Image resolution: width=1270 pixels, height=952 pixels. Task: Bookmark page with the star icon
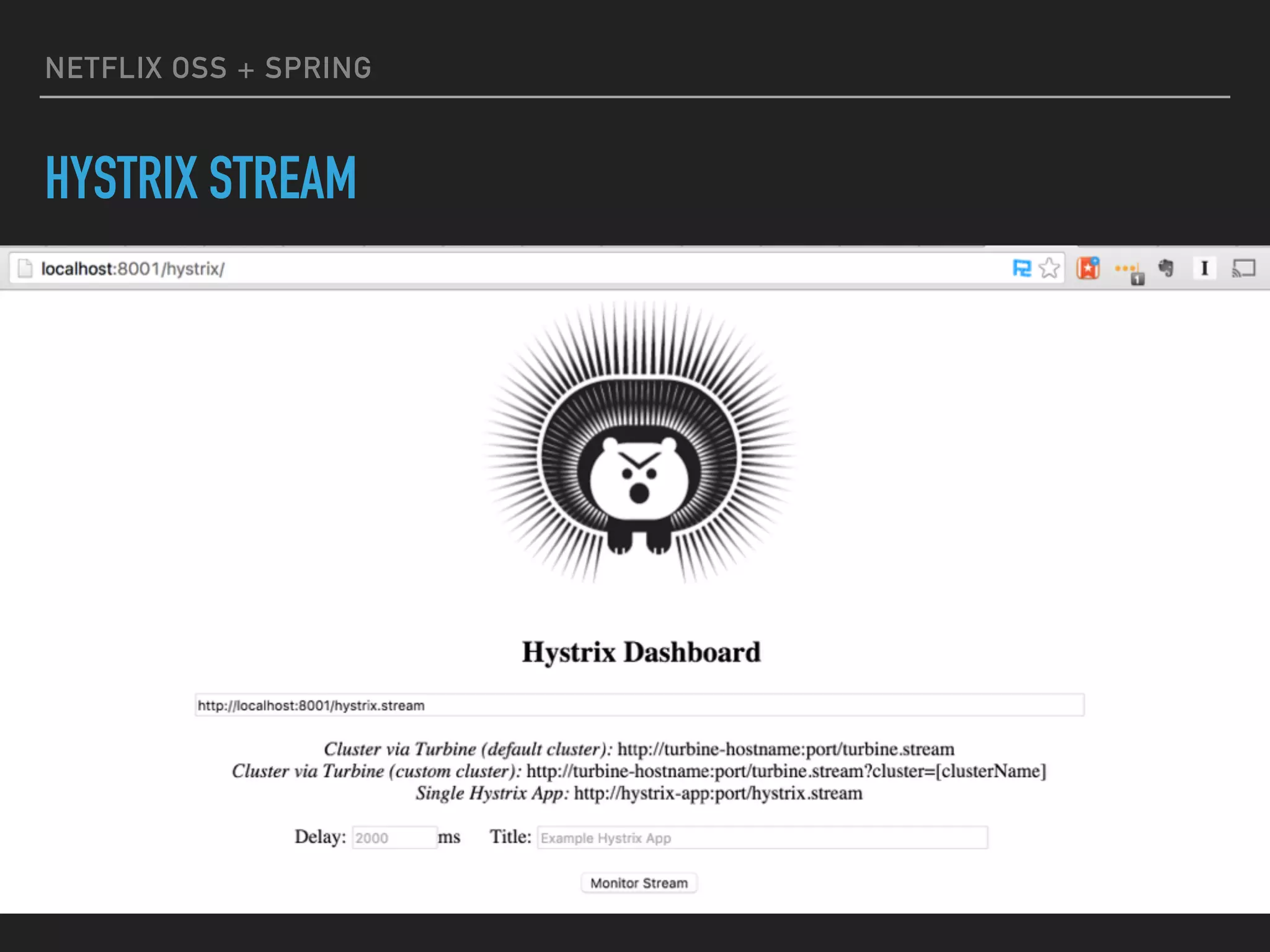click(x=1049, y=268)
